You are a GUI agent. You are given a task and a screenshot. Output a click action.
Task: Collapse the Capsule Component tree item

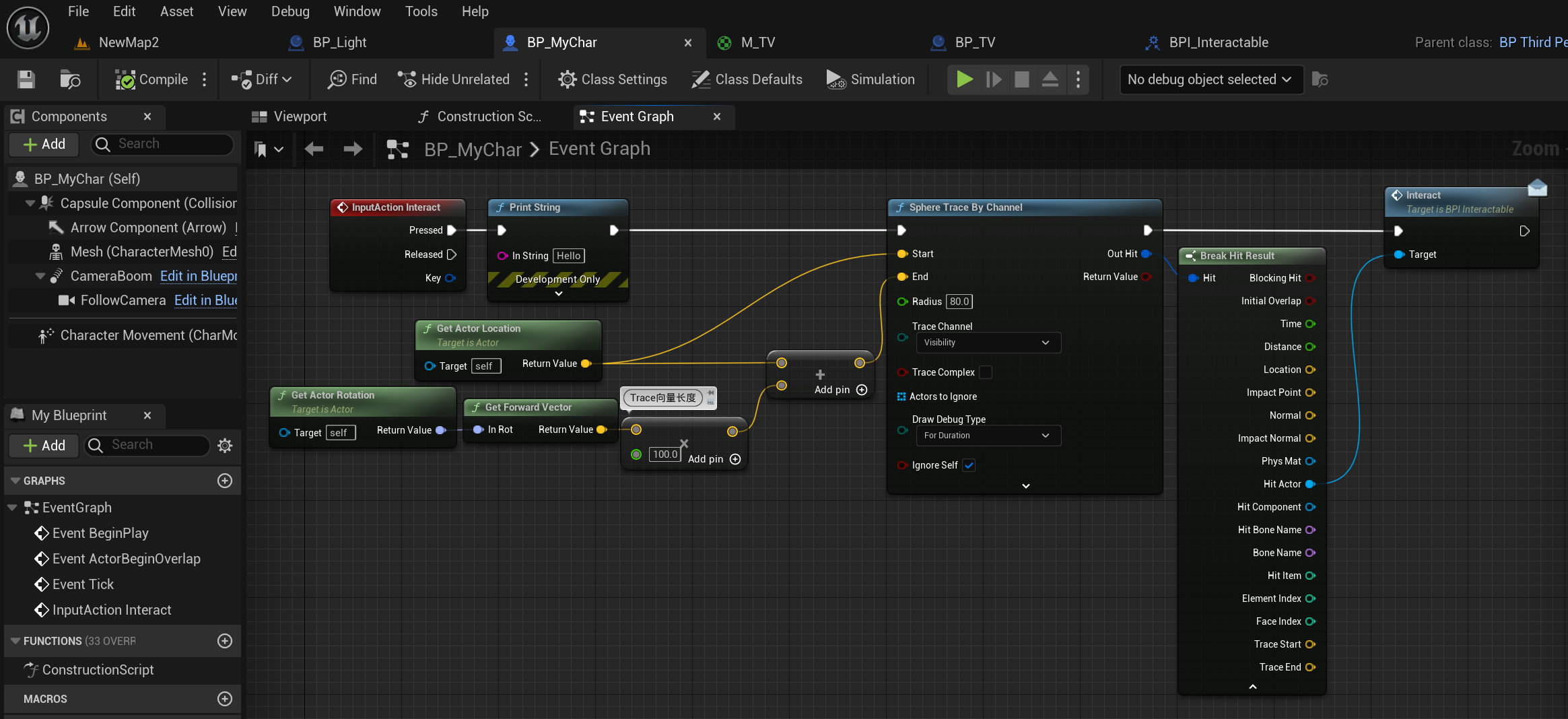click(x=30, y=203)
